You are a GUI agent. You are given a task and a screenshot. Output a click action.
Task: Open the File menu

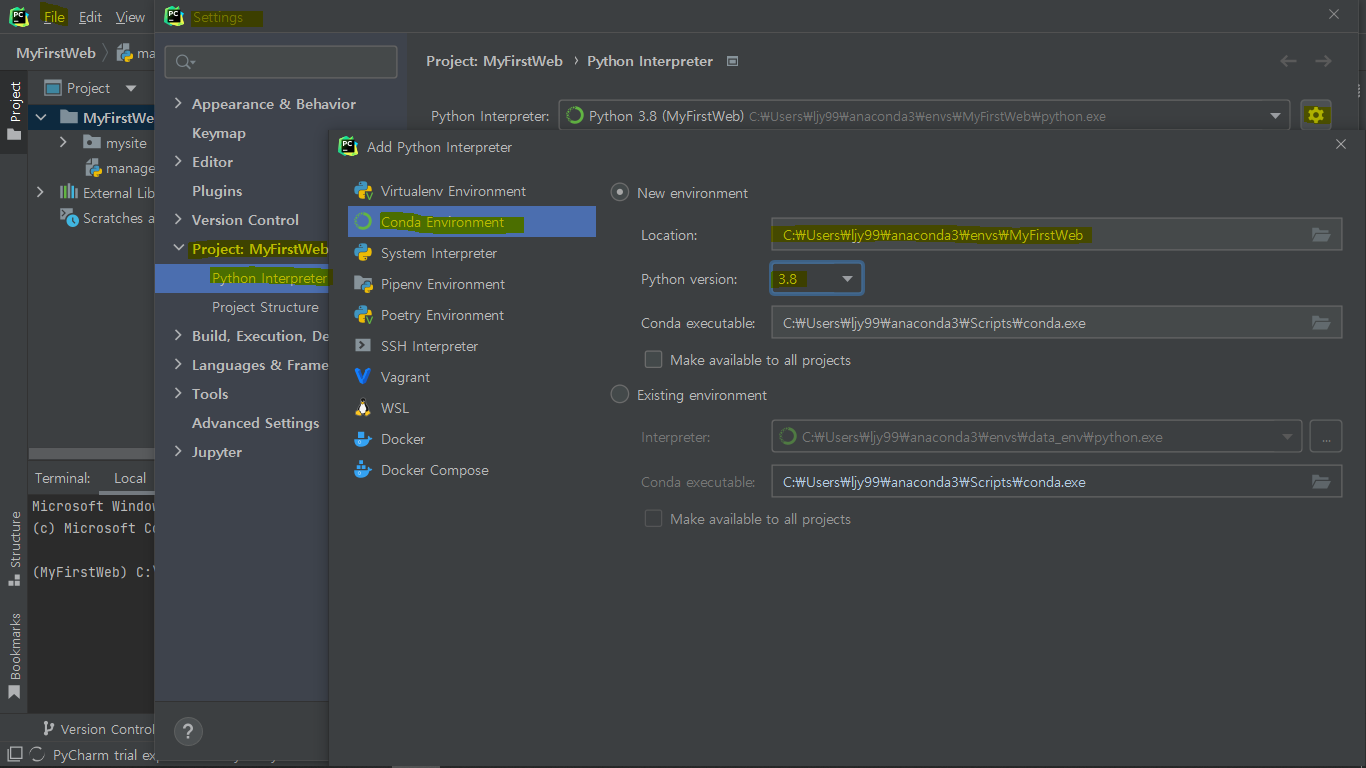click(54, 17)
